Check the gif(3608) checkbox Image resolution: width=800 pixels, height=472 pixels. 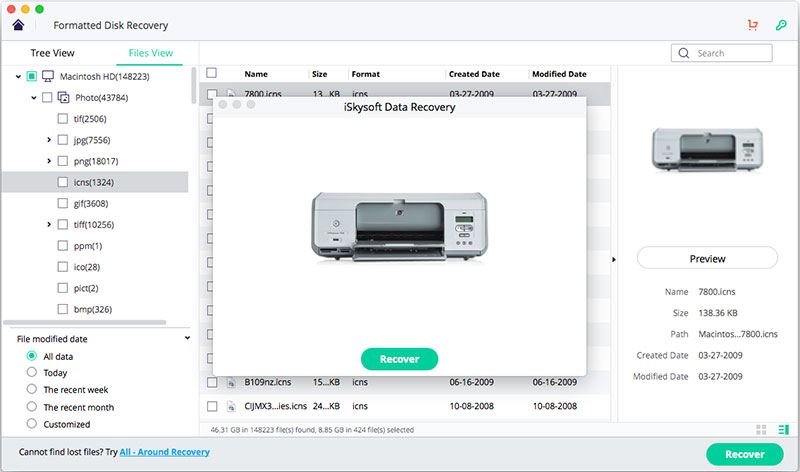(x=63, y=204)
